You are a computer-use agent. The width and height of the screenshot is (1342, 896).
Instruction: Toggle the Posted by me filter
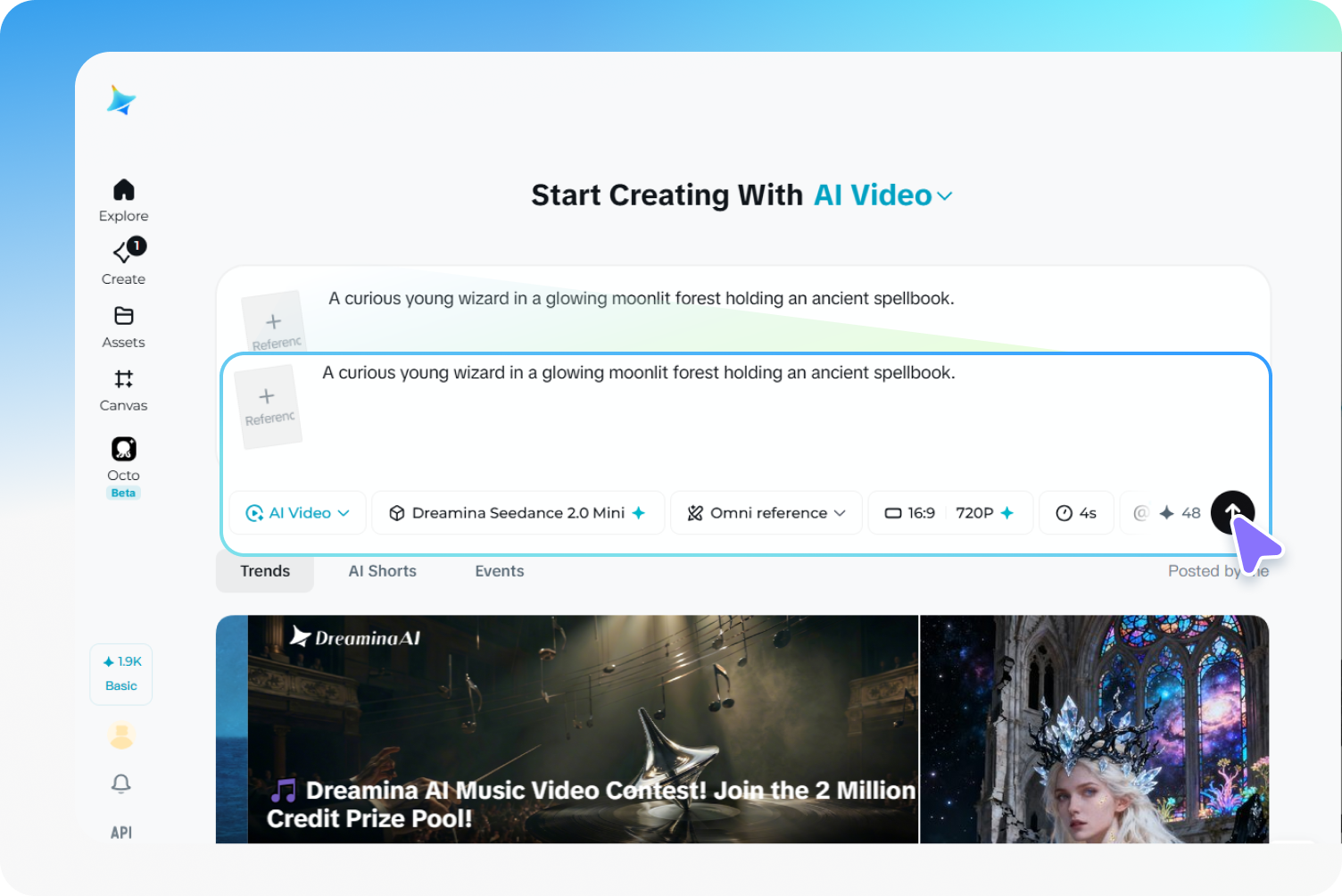coord(1218,571)
